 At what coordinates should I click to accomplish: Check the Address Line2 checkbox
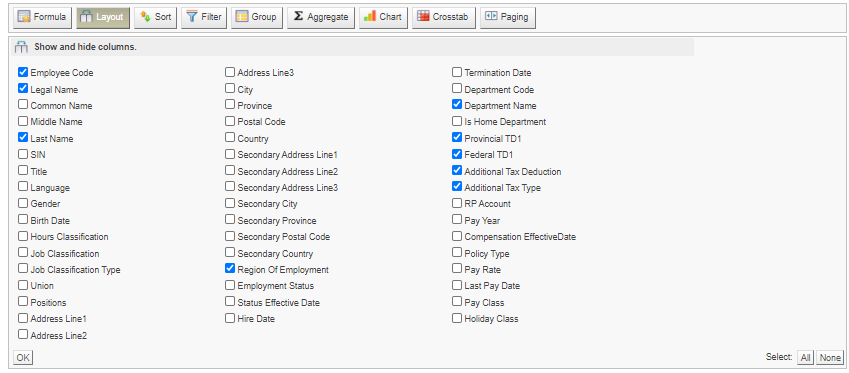point(23,334)
